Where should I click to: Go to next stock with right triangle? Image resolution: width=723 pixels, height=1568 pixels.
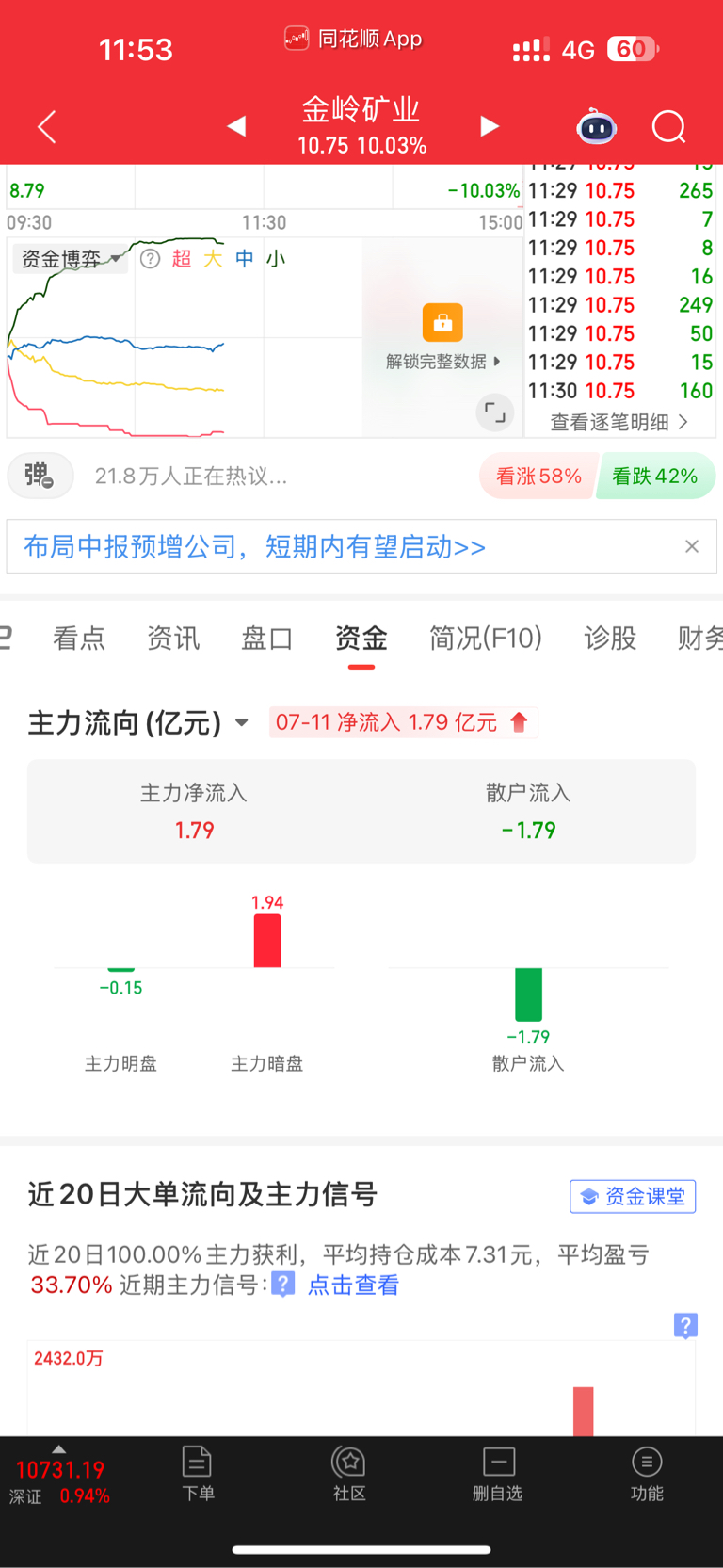click(490, 126)
